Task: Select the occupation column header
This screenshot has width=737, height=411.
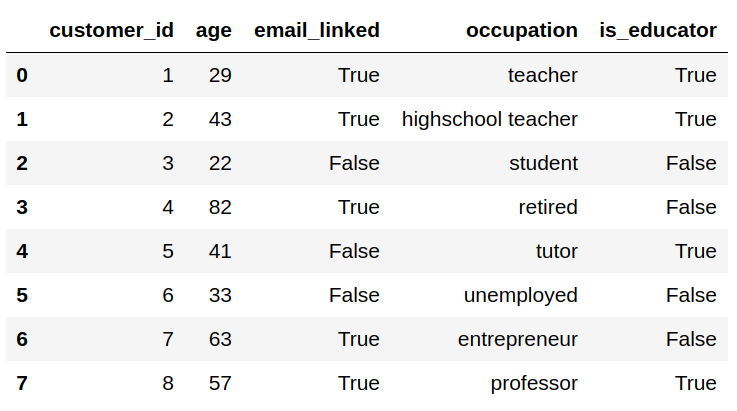Action: tap(522, 32)
